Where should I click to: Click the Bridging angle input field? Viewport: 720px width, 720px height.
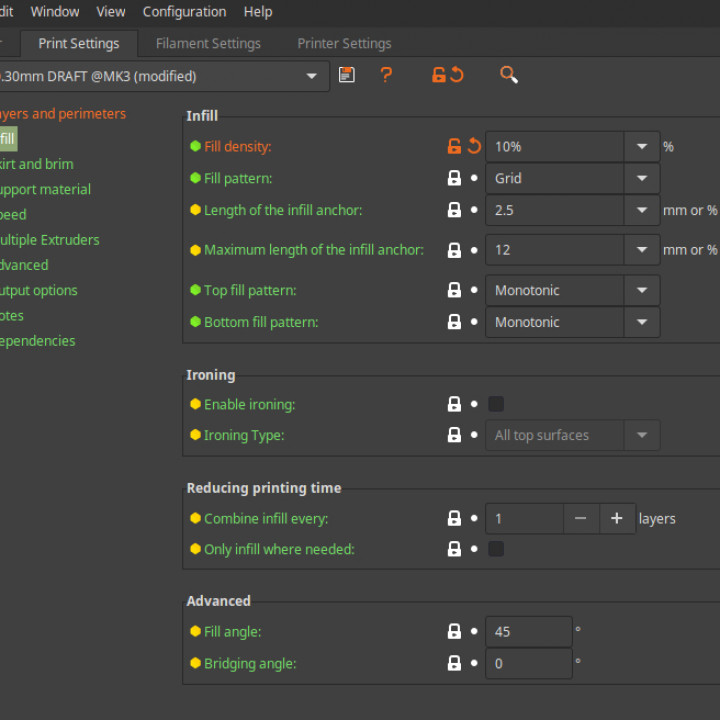click(528, 663)
